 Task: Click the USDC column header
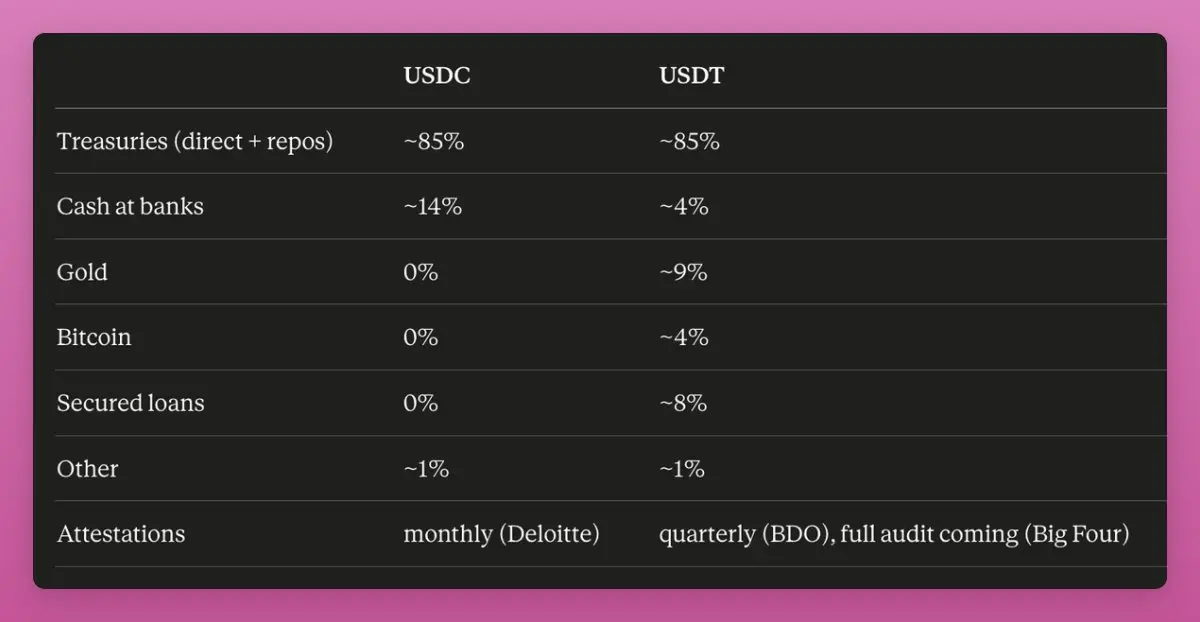click(x=434, y=76)
